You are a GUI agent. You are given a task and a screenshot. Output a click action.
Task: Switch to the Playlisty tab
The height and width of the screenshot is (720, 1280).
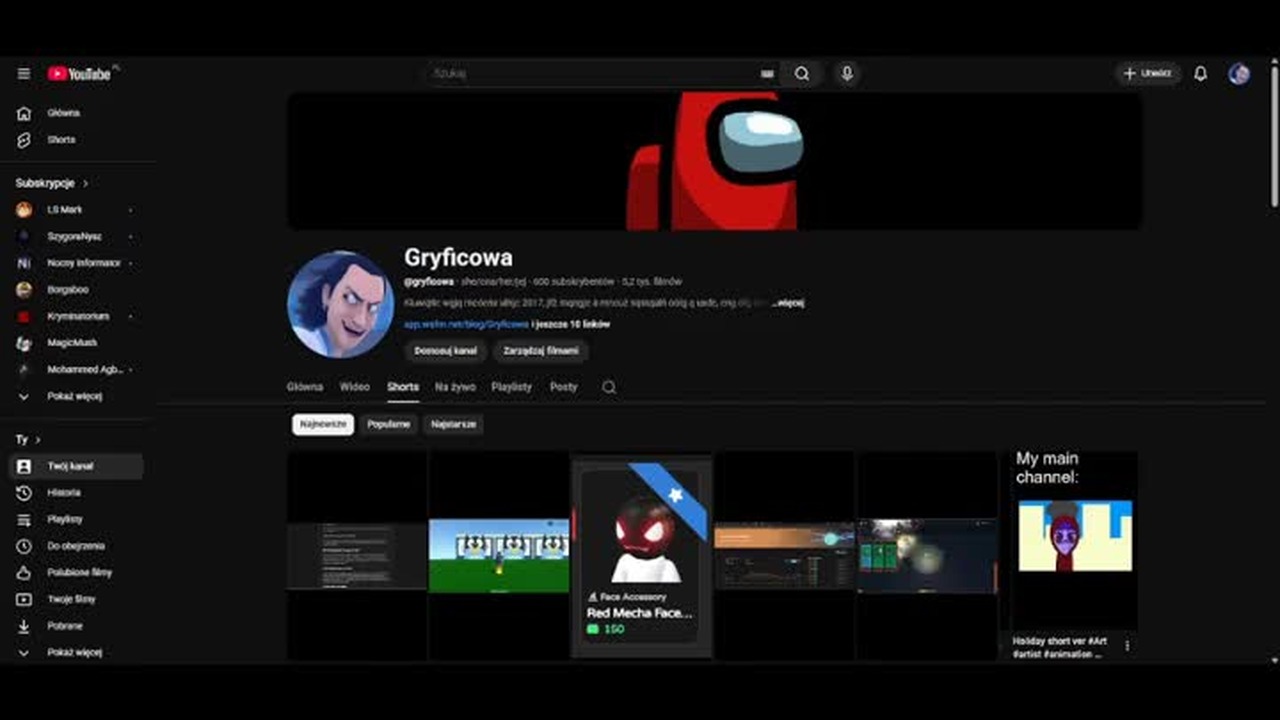click(x=511, y=387)
